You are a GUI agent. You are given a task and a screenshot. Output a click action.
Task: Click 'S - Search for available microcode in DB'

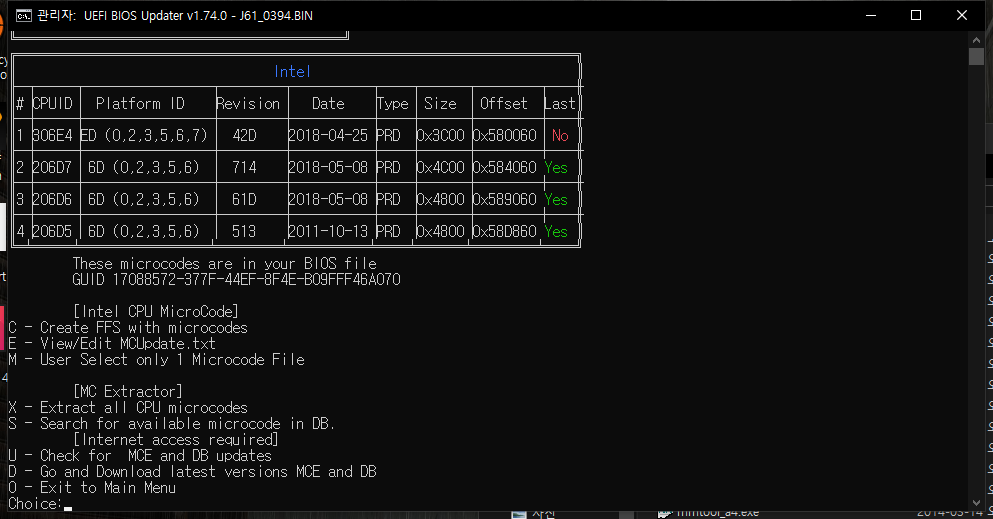coord(172,423)
